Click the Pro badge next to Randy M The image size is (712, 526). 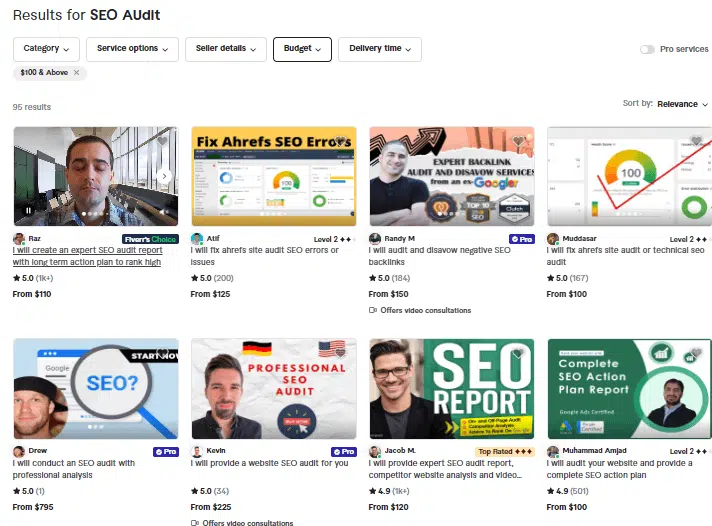pyautogui.click(x=522, y=239)
